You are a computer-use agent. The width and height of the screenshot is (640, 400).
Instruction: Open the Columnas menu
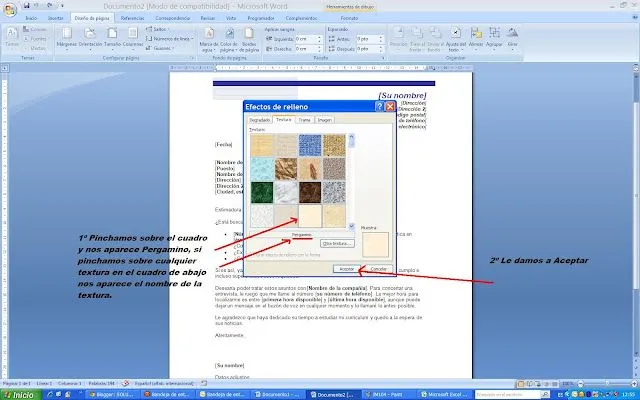pyautogui.click(x=133, y=40)
